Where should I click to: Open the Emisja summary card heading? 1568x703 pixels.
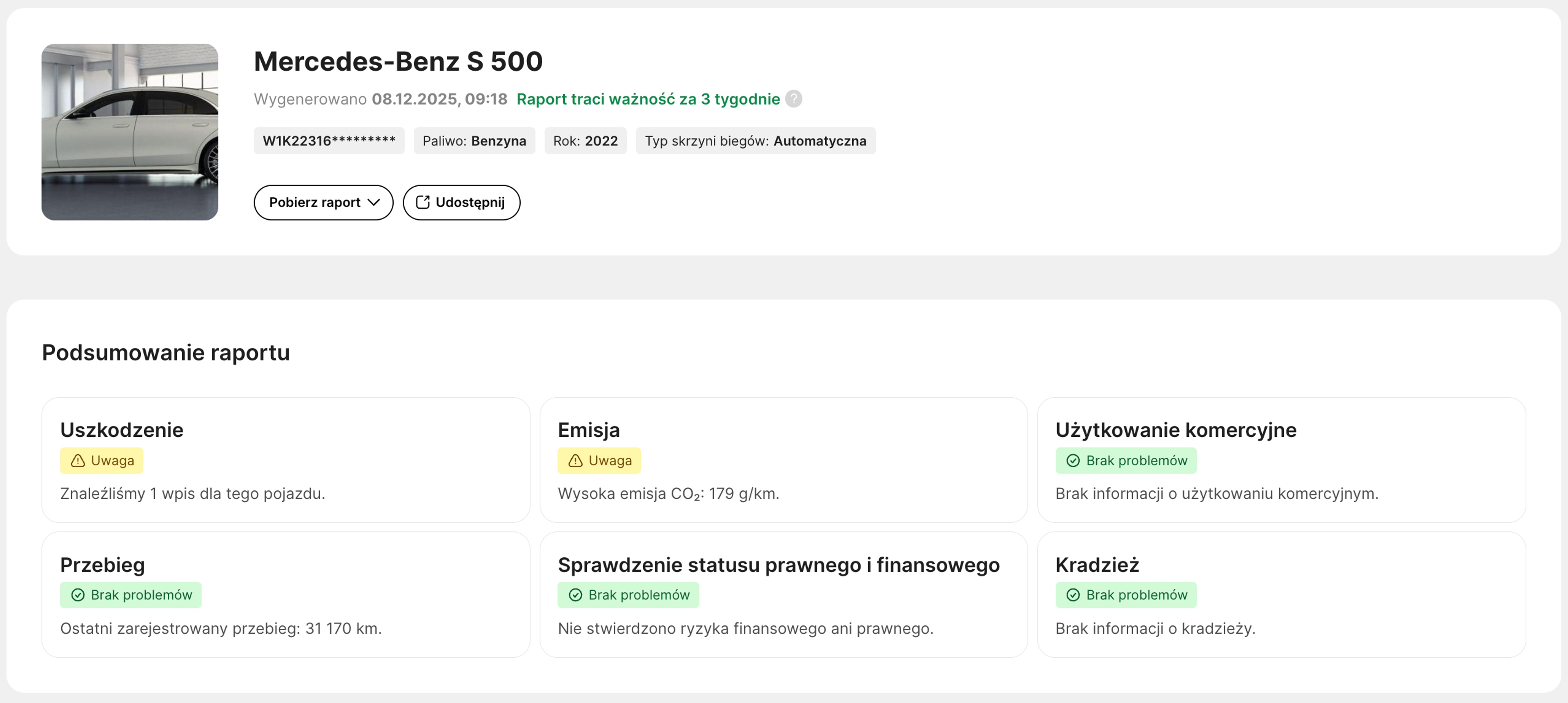pyautogui.click(x=588, y=430)
